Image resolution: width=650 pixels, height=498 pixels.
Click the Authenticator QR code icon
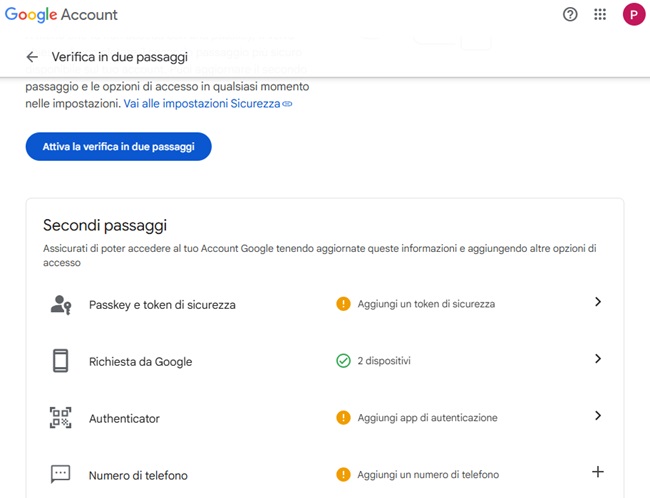pyautogui.click(x=61, y=418)
